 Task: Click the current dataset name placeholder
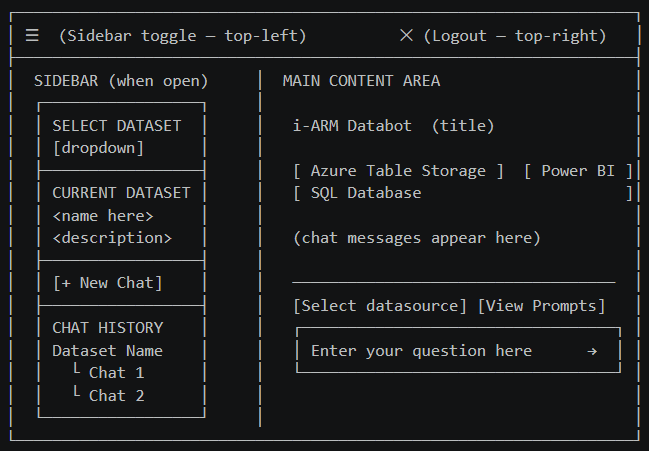pyautogui.click(x=102, y=216)
